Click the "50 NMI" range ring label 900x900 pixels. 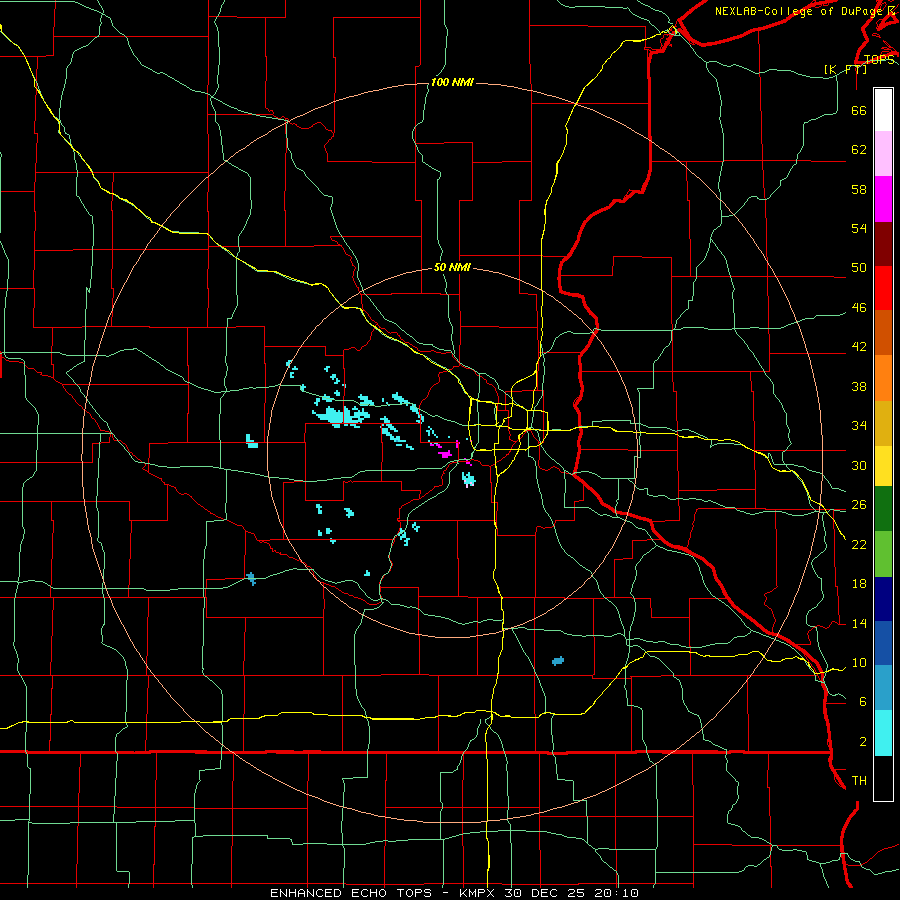[452, 267]
